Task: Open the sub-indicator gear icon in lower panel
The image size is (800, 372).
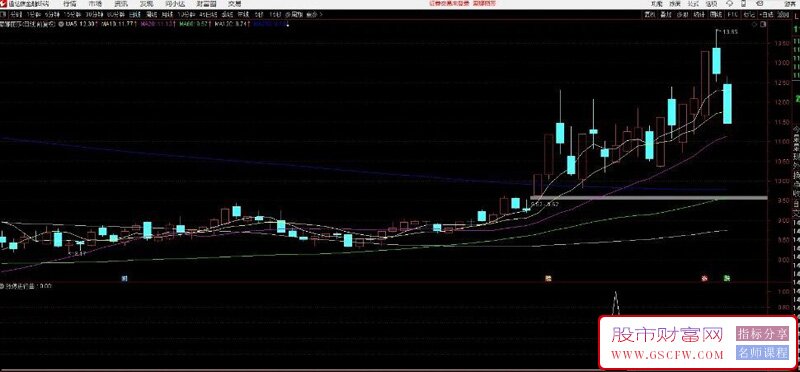Action: (x=2, y=286)
